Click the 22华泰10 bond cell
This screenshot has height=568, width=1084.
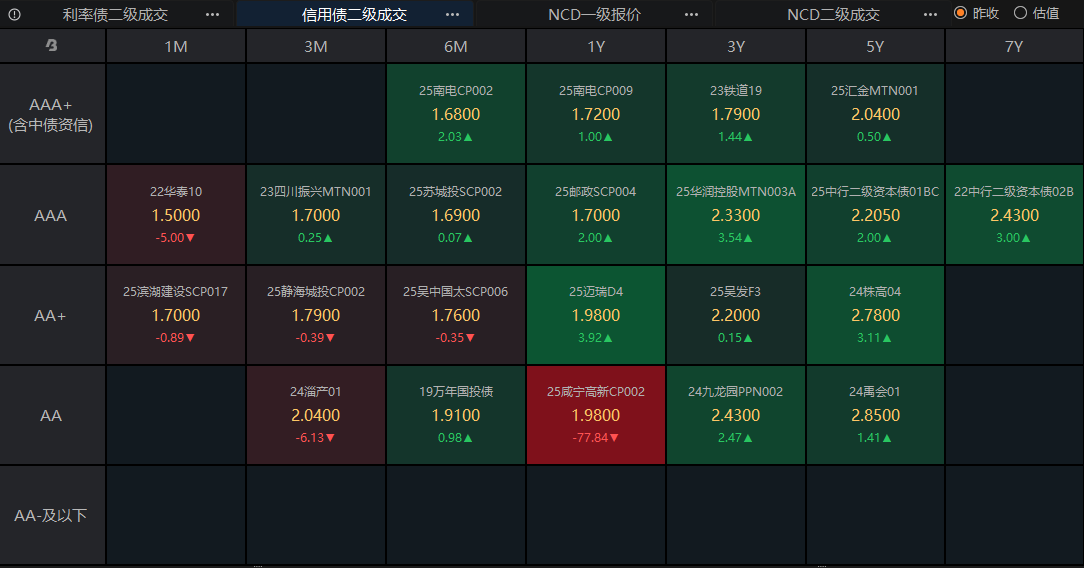(x=176, y=214)
